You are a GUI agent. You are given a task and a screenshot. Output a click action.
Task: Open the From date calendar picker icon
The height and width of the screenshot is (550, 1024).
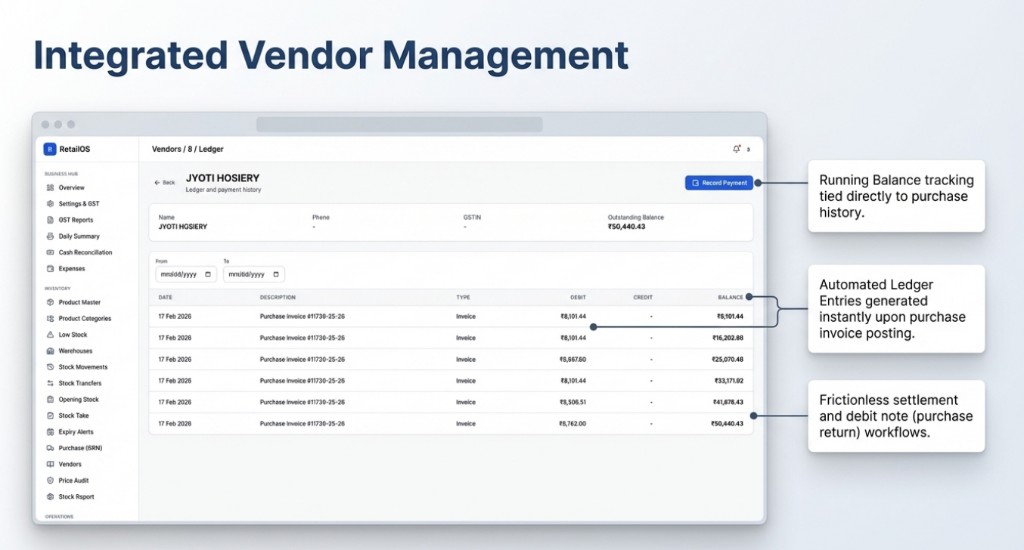208,274
